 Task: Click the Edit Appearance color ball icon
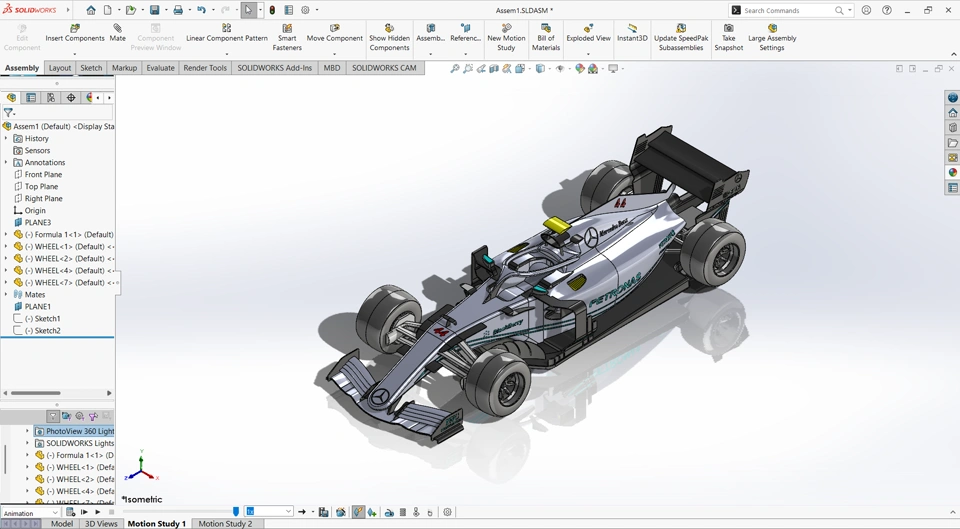[579, 69]
